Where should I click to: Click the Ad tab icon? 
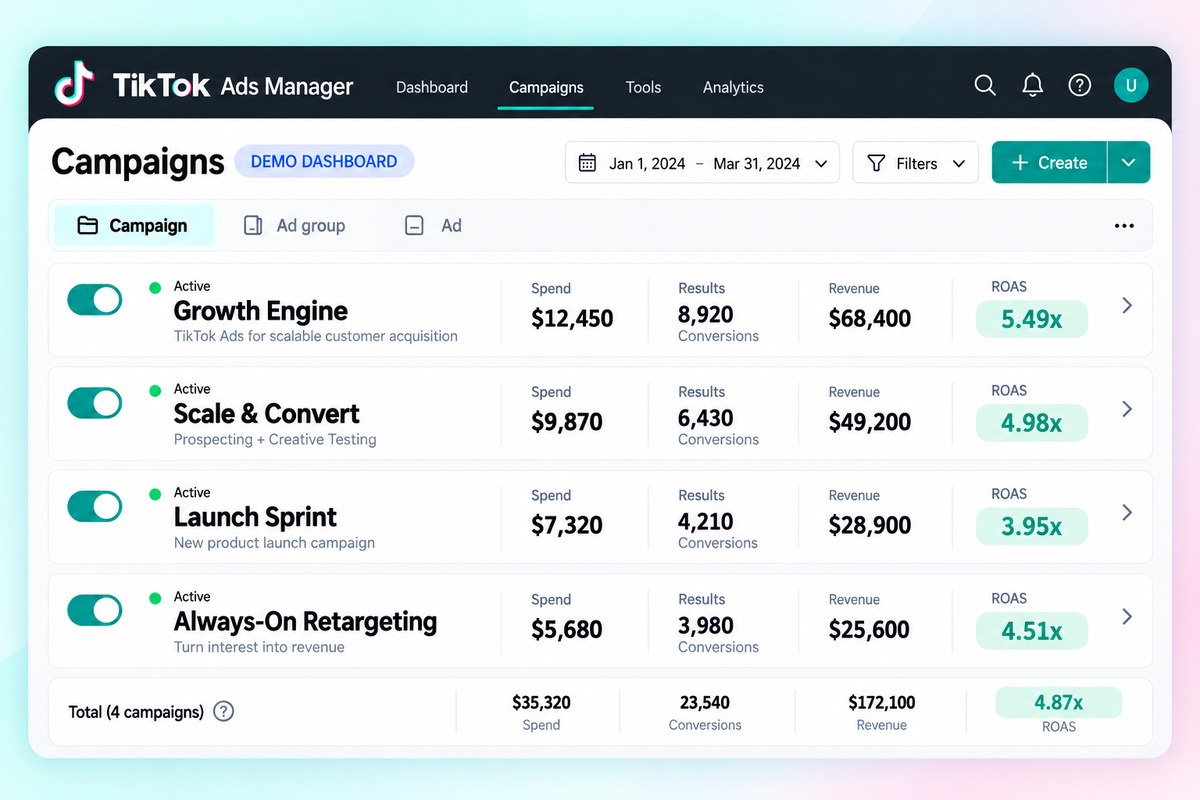point(414,225)
